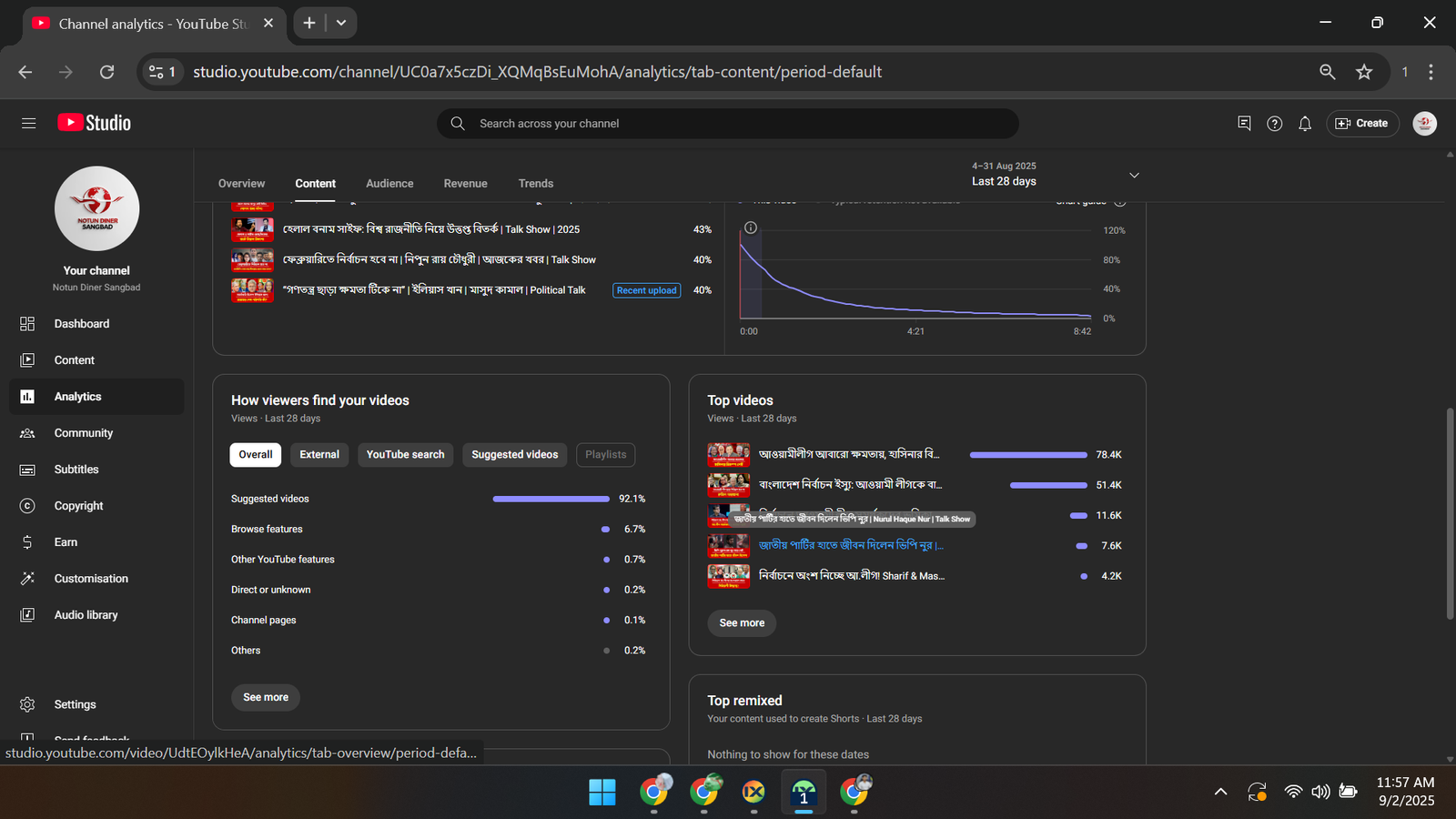Open Customisation in the sidebar

click(x=91, y=579)
